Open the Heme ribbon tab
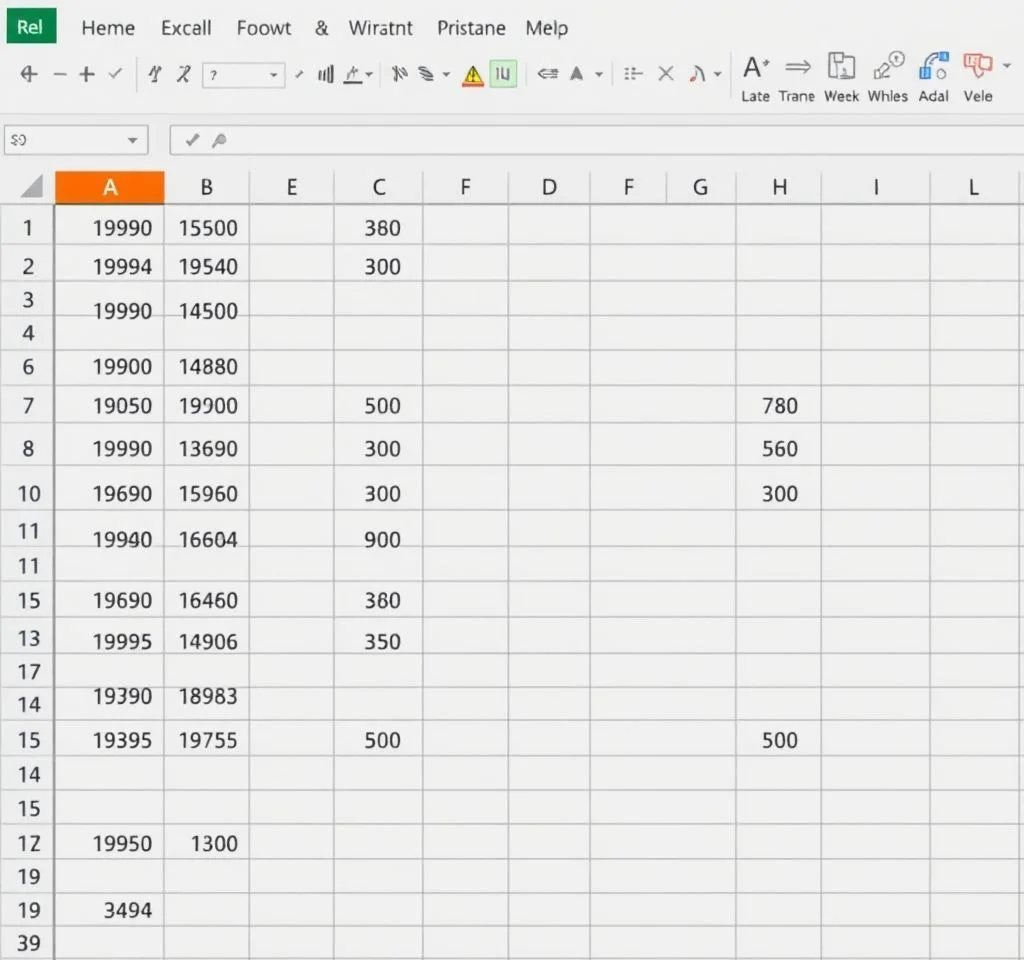1024x960 pixels. (x=108, y=28)
